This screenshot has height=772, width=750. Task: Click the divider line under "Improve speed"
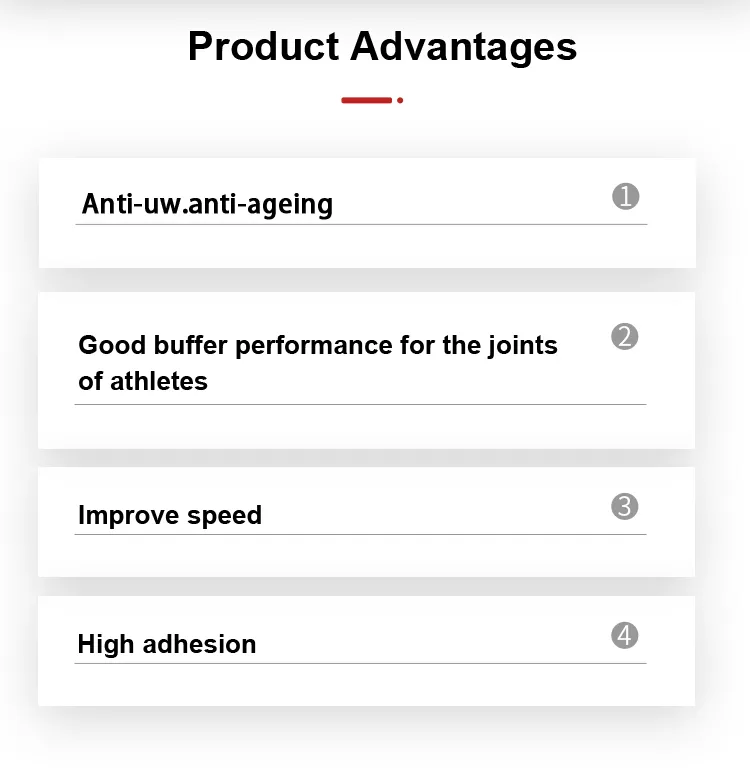(360, 534)
